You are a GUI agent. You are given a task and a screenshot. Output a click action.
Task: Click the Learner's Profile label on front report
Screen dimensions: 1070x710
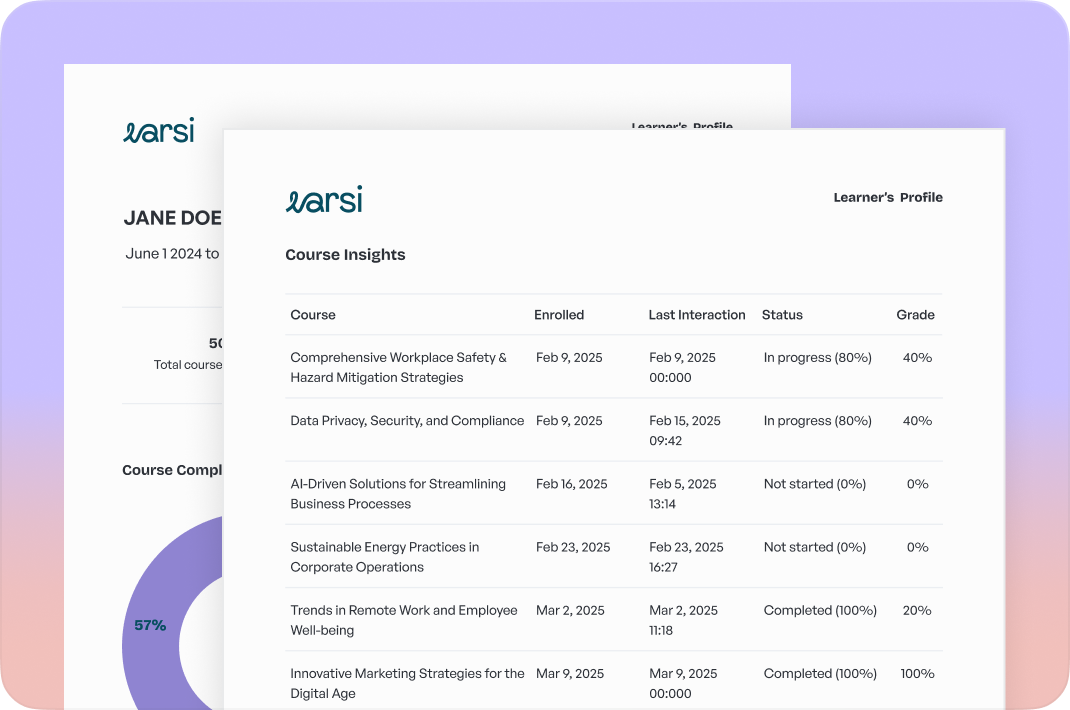click(x=888, y=198)
